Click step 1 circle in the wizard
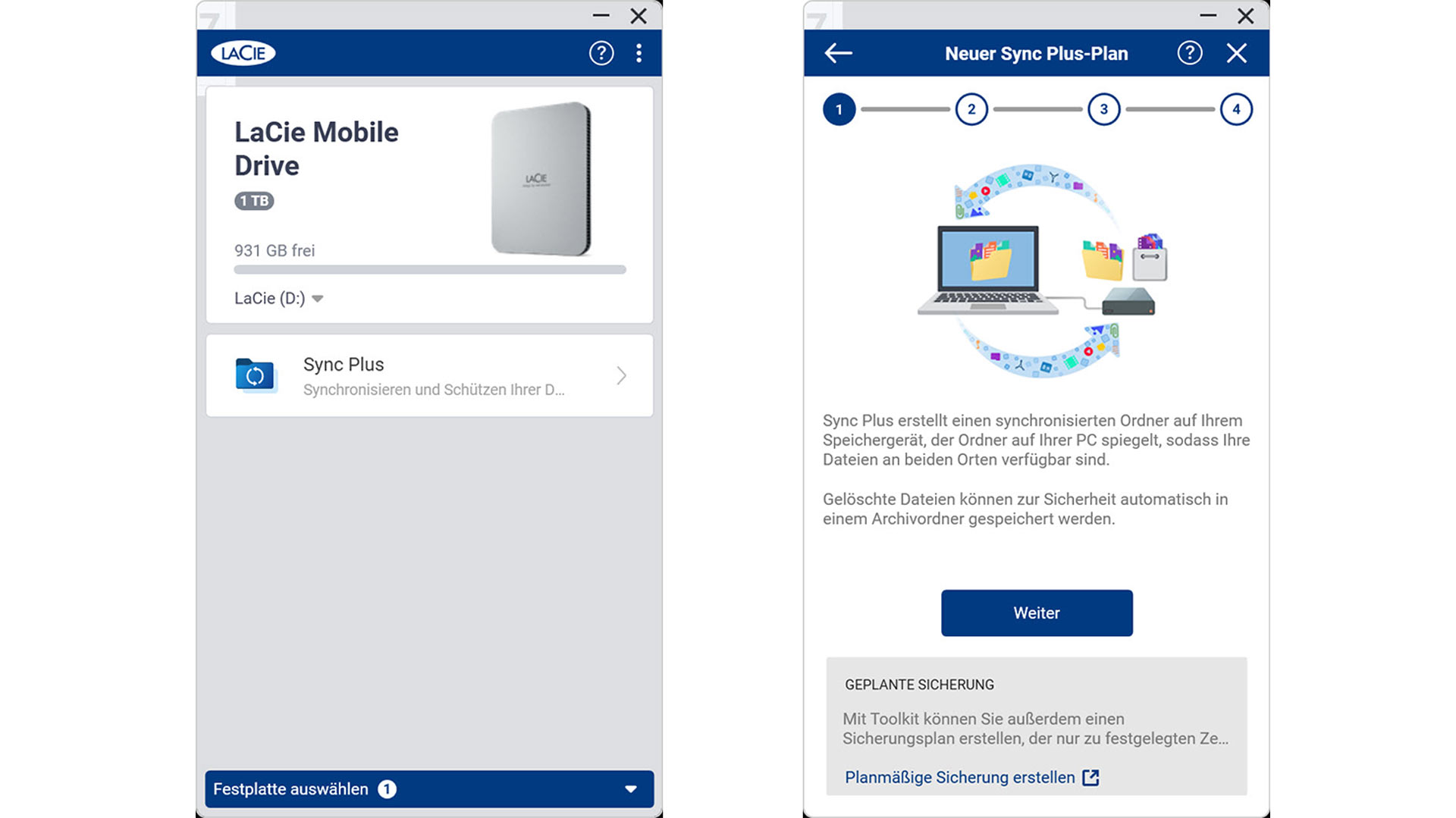This screenshot has height=818, width=1456. (839, 109)
